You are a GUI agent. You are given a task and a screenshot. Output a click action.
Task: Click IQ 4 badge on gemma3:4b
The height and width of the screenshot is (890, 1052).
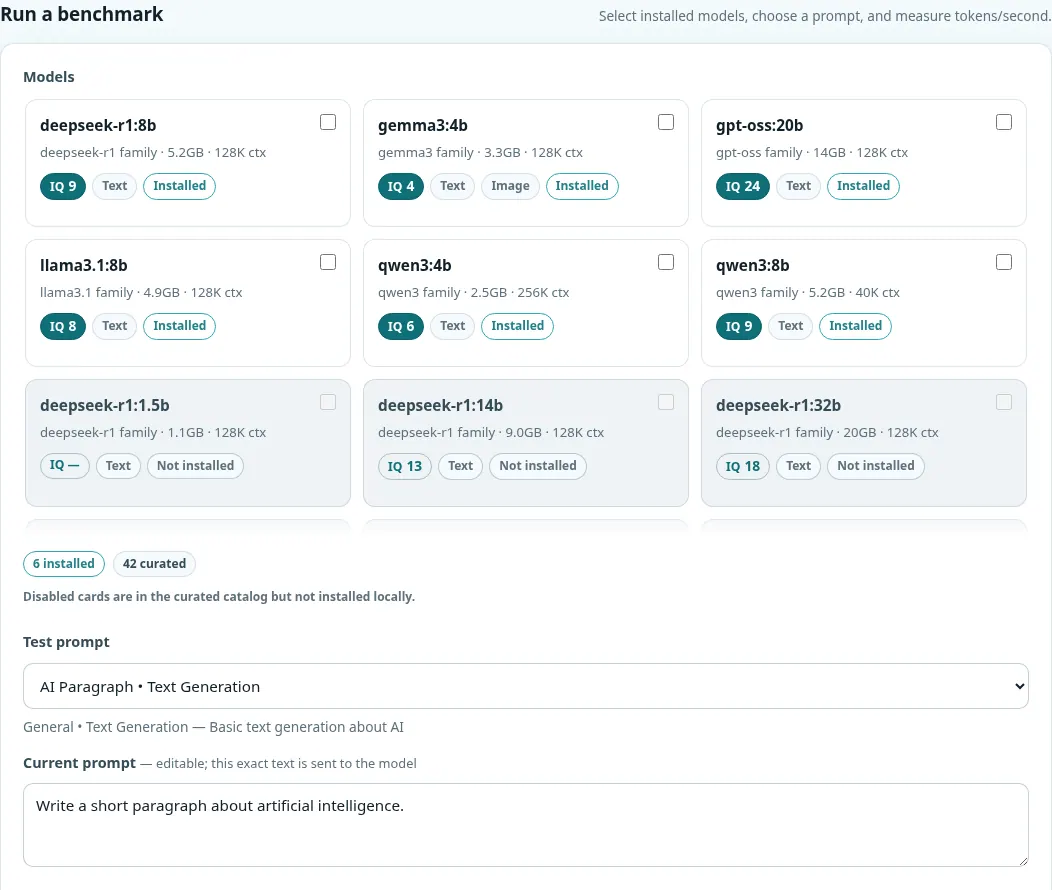(x=401, y=186)
